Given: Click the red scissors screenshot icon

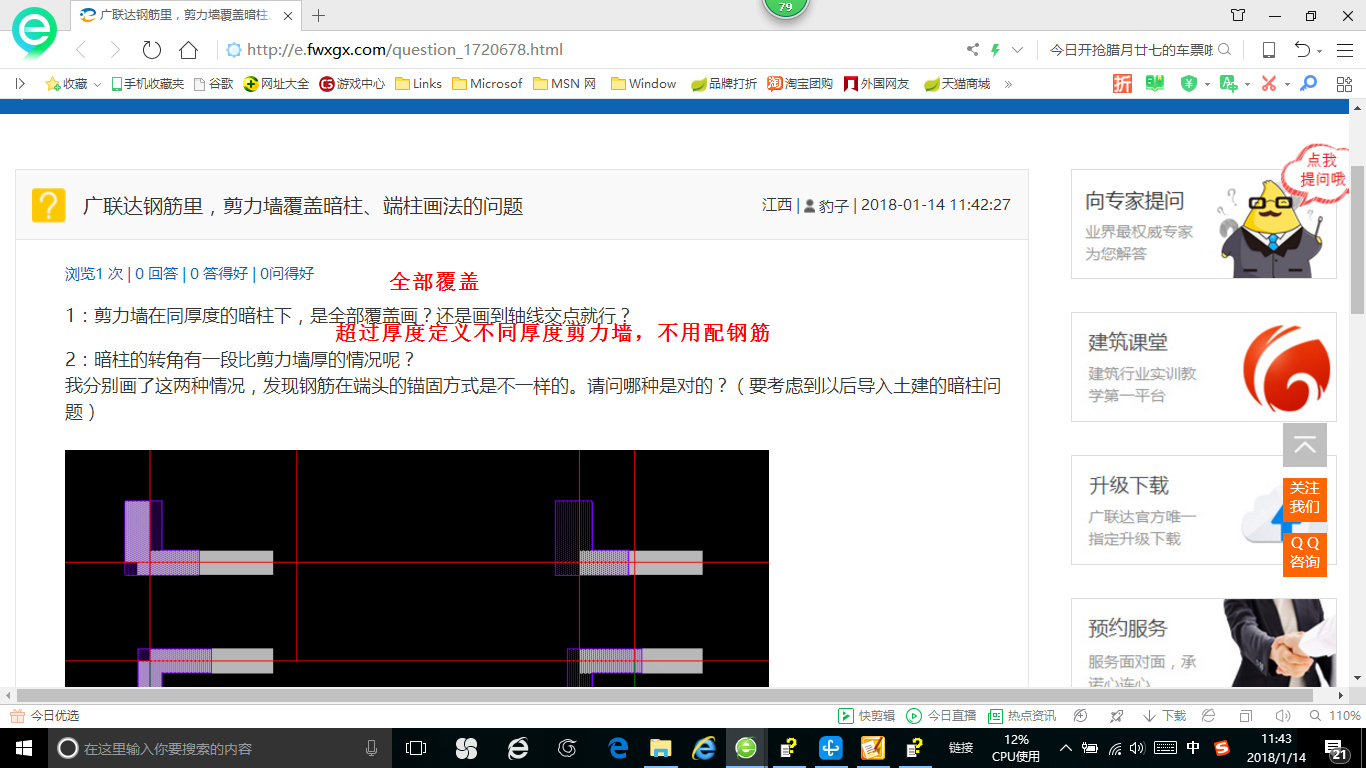Looking at the screenshot, I should [x=1269, y=84].
